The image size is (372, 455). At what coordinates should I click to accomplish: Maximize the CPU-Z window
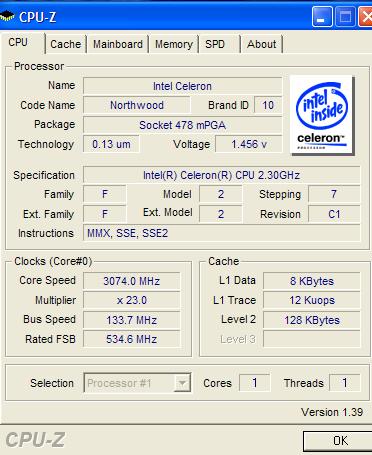(345, 17)
